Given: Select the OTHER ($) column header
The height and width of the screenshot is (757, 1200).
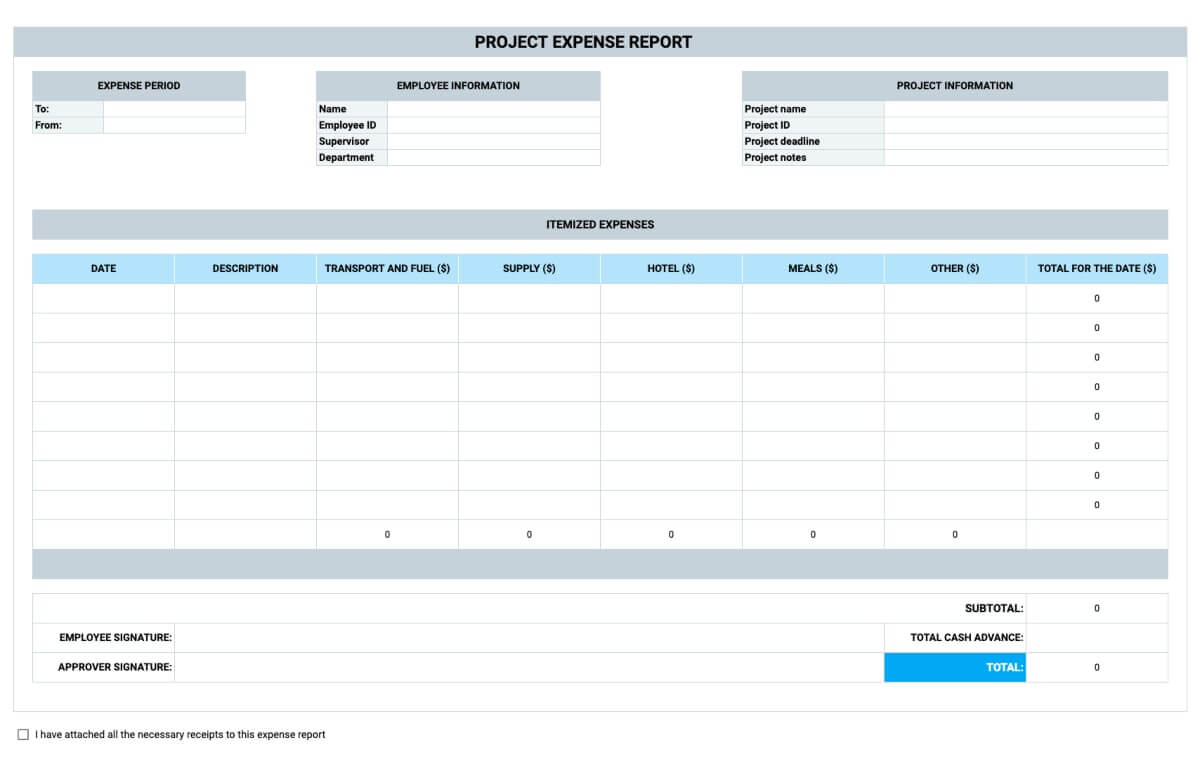Looking at the screenshot, I should click(956, 269).
